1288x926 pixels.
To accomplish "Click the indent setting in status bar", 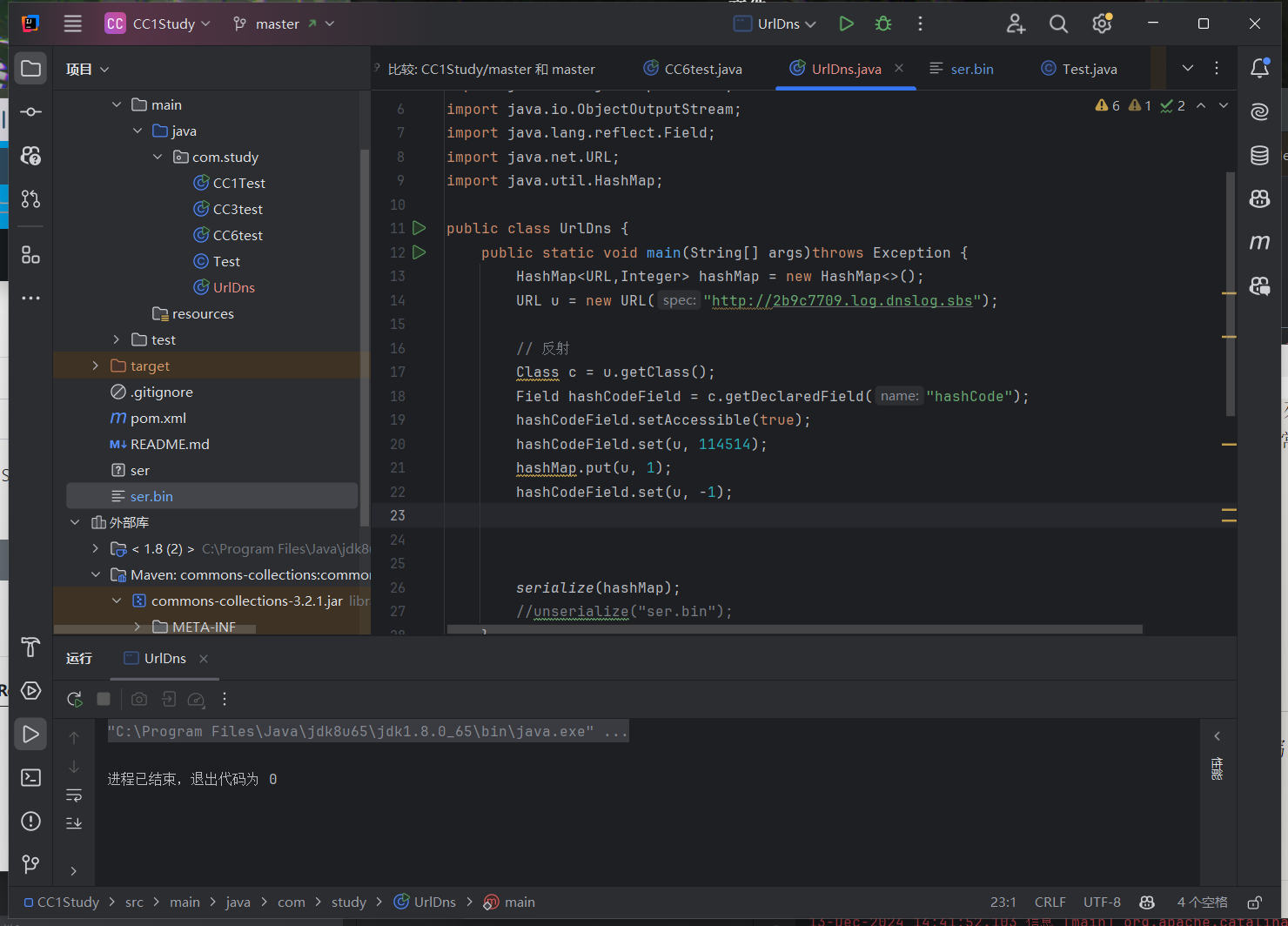I will (x=1203, y=903).
